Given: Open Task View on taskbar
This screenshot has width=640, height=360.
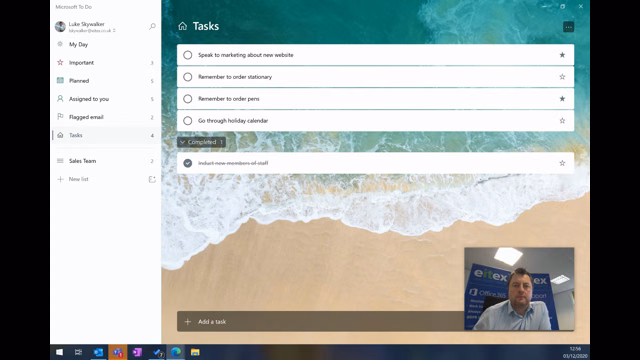Looking at the screenshot, I should click(x=78, y=352).
